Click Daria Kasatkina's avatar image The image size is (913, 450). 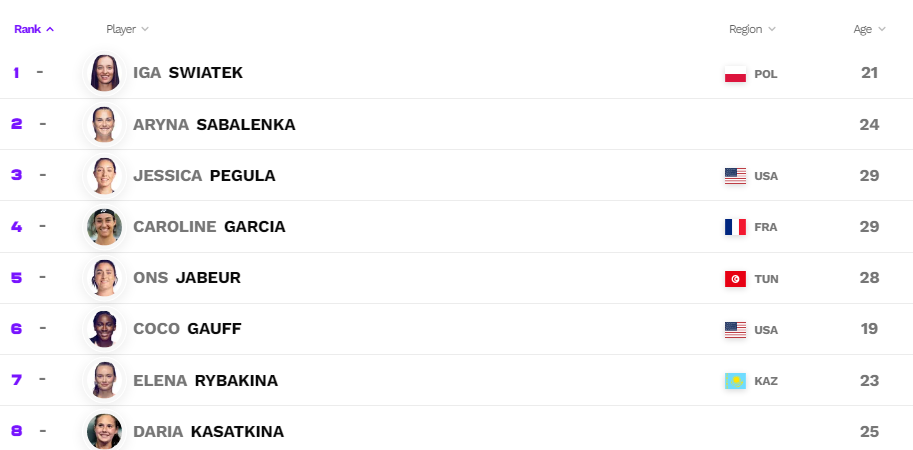pos(105,431)
